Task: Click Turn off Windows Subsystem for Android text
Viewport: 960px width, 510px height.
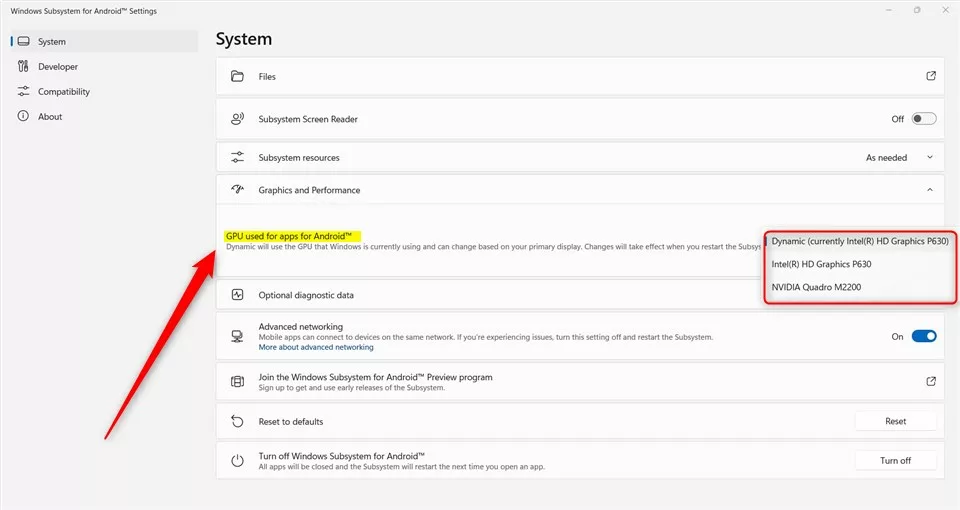Action: coord(342,456)
